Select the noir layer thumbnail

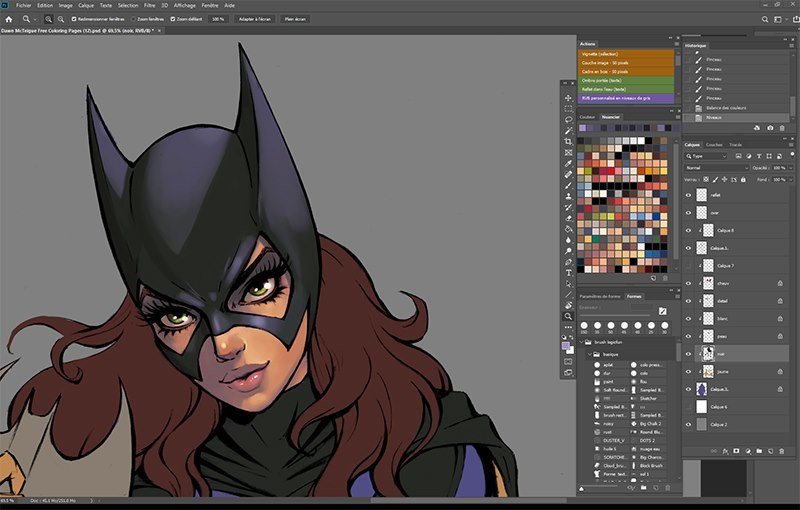[x=708, y=353]
